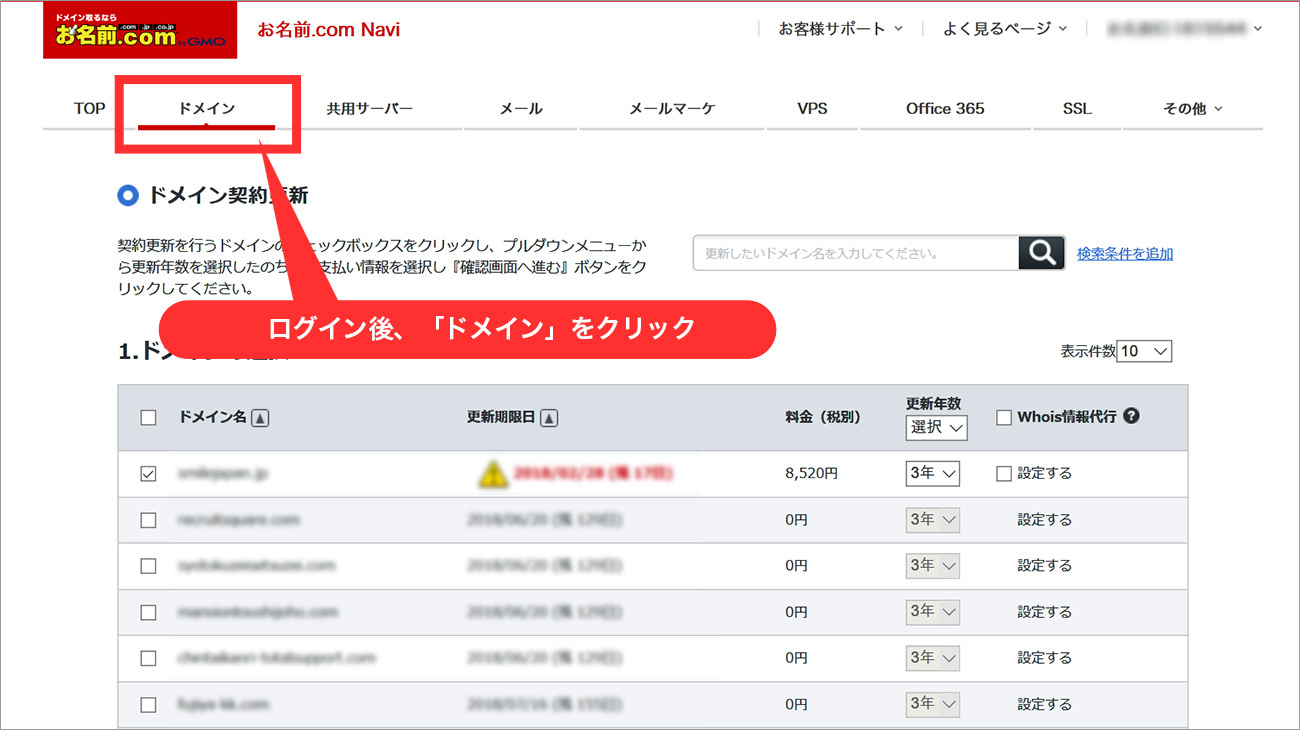The height and width of the screenshot is (730, 1300).
Task: Open the お客様サポート menu
Action: tap(840, 29)
